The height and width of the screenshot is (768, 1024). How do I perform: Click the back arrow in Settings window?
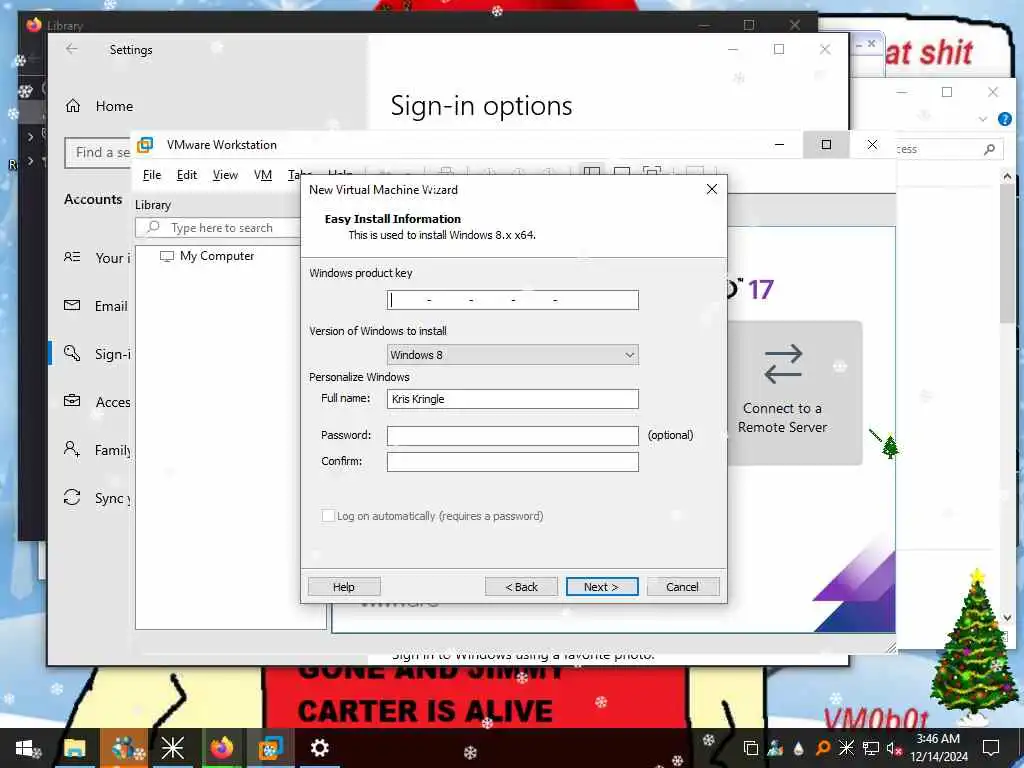tap(71, 49)
